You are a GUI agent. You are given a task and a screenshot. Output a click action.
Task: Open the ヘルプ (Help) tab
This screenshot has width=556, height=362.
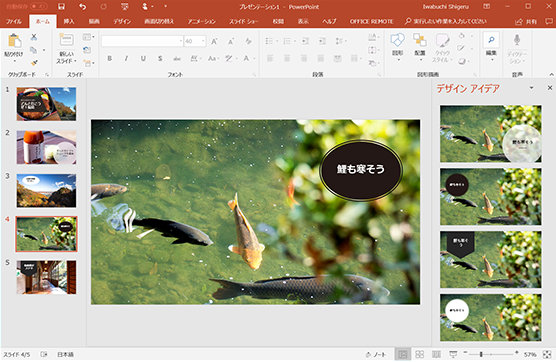click(x=329, y=21)
